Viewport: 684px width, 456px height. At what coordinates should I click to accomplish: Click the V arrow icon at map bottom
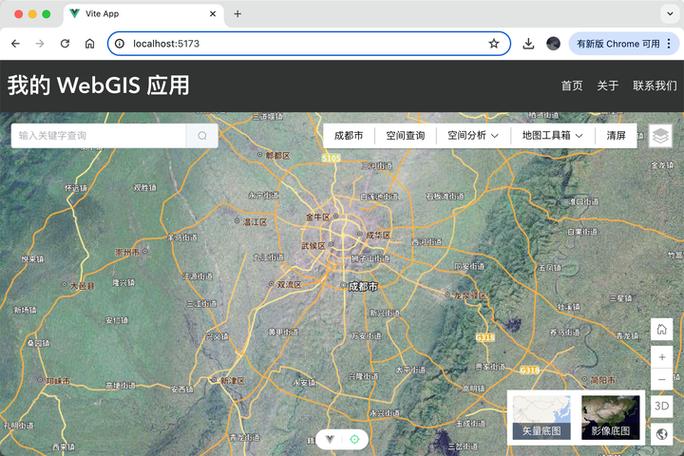(330, 439)
